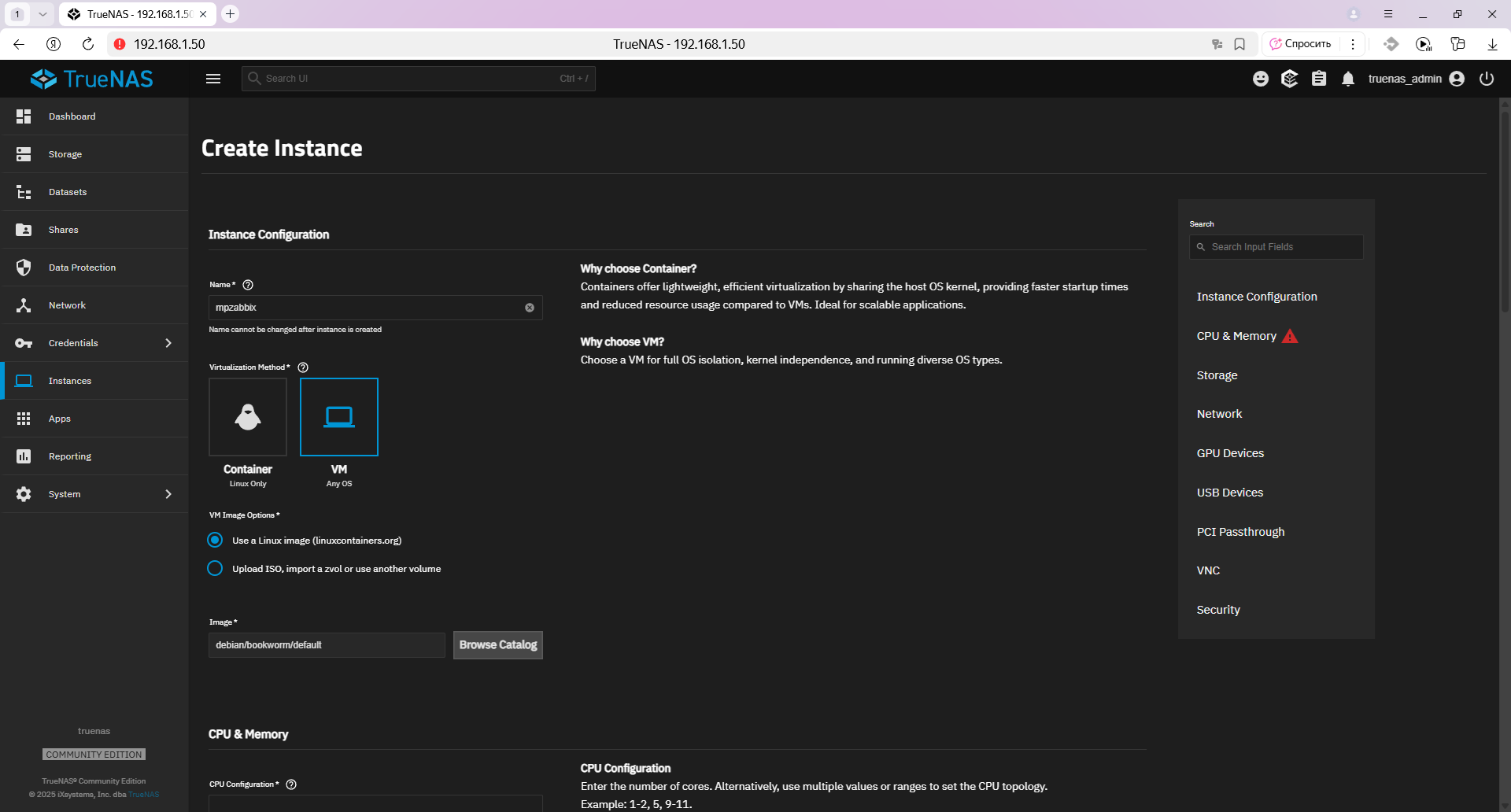This screenshot has height=812, width=1511.
Task: Toggle the sidebar hamburger menu
Action: (x=213, y=79)
